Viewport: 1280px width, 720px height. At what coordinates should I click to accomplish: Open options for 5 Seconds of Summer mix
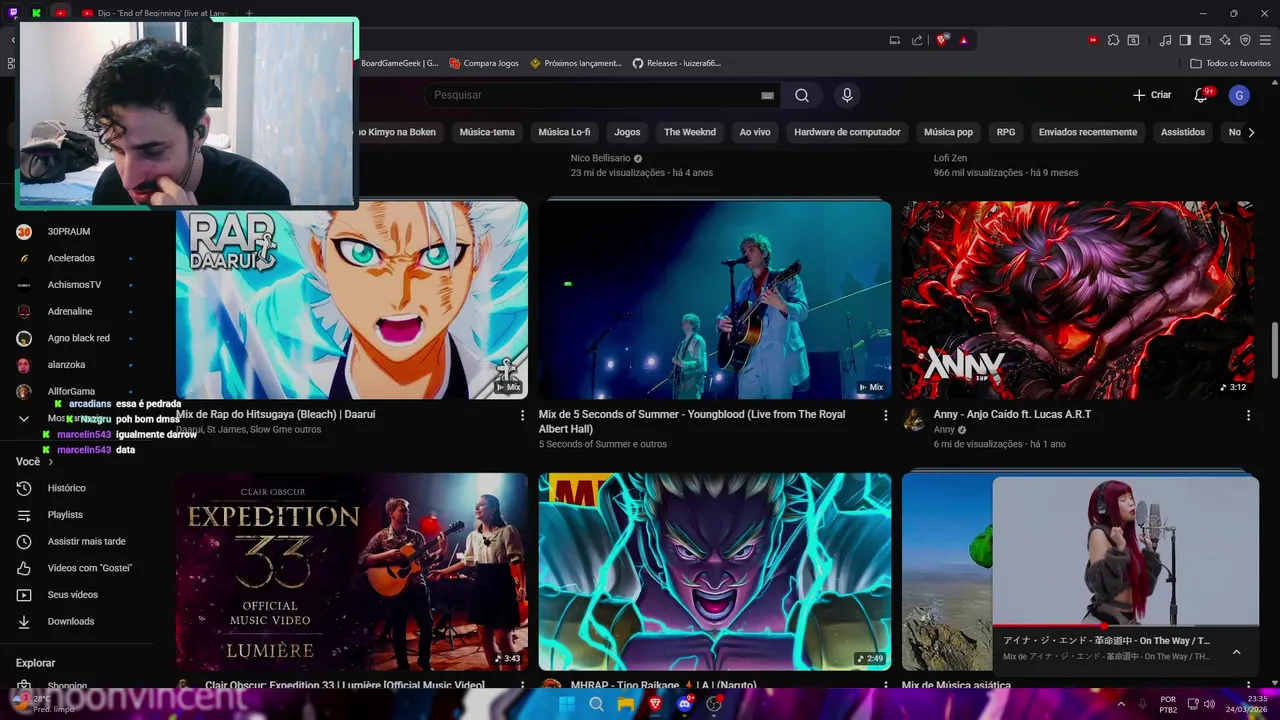(x=885, y=415)
